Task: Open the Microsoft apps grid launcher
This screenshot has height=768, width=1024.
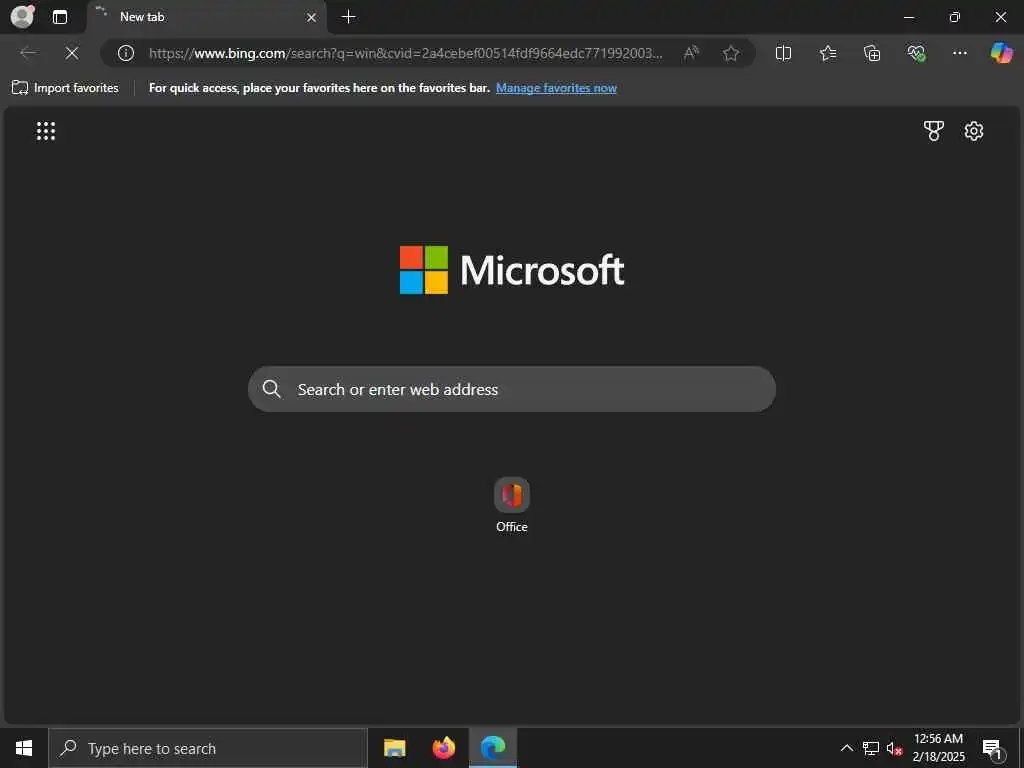Action: (x=46, y=131)
